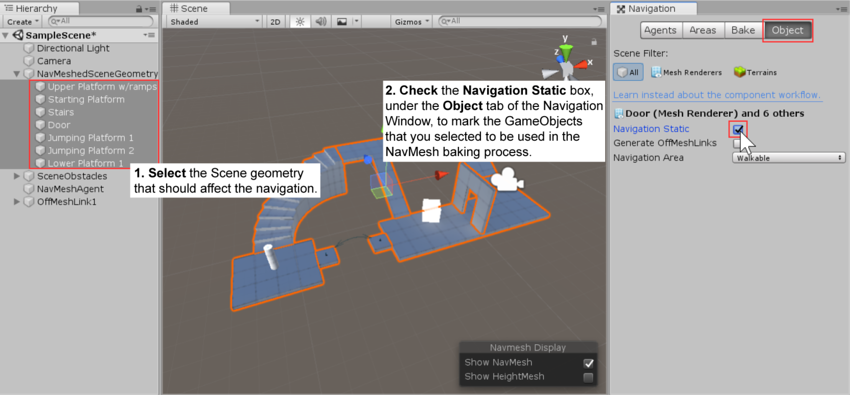Toggle scene lighting sun icon
Viewport: 850px width, 395px height.
pyautogui.click(x=300, y=22)
